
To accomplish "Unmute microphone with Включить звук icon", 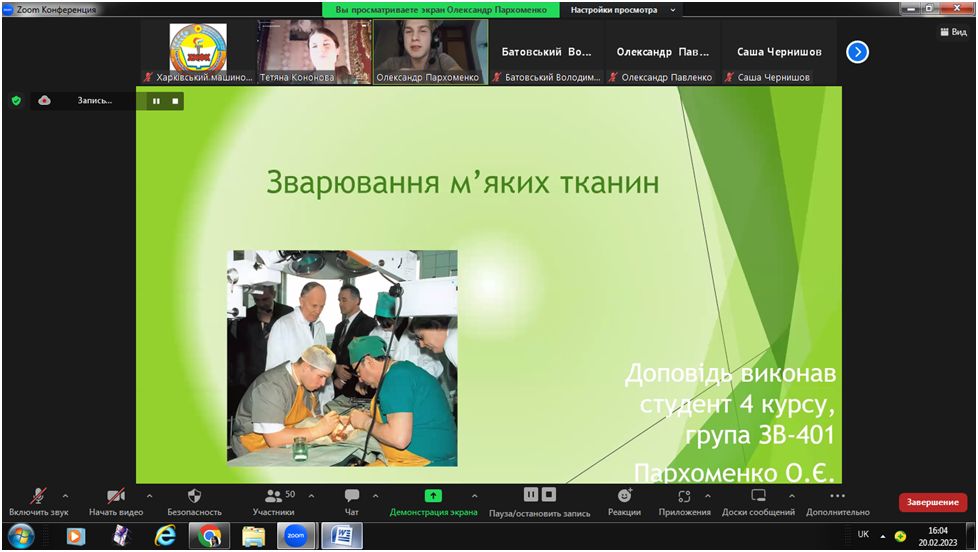I will 39,496.
